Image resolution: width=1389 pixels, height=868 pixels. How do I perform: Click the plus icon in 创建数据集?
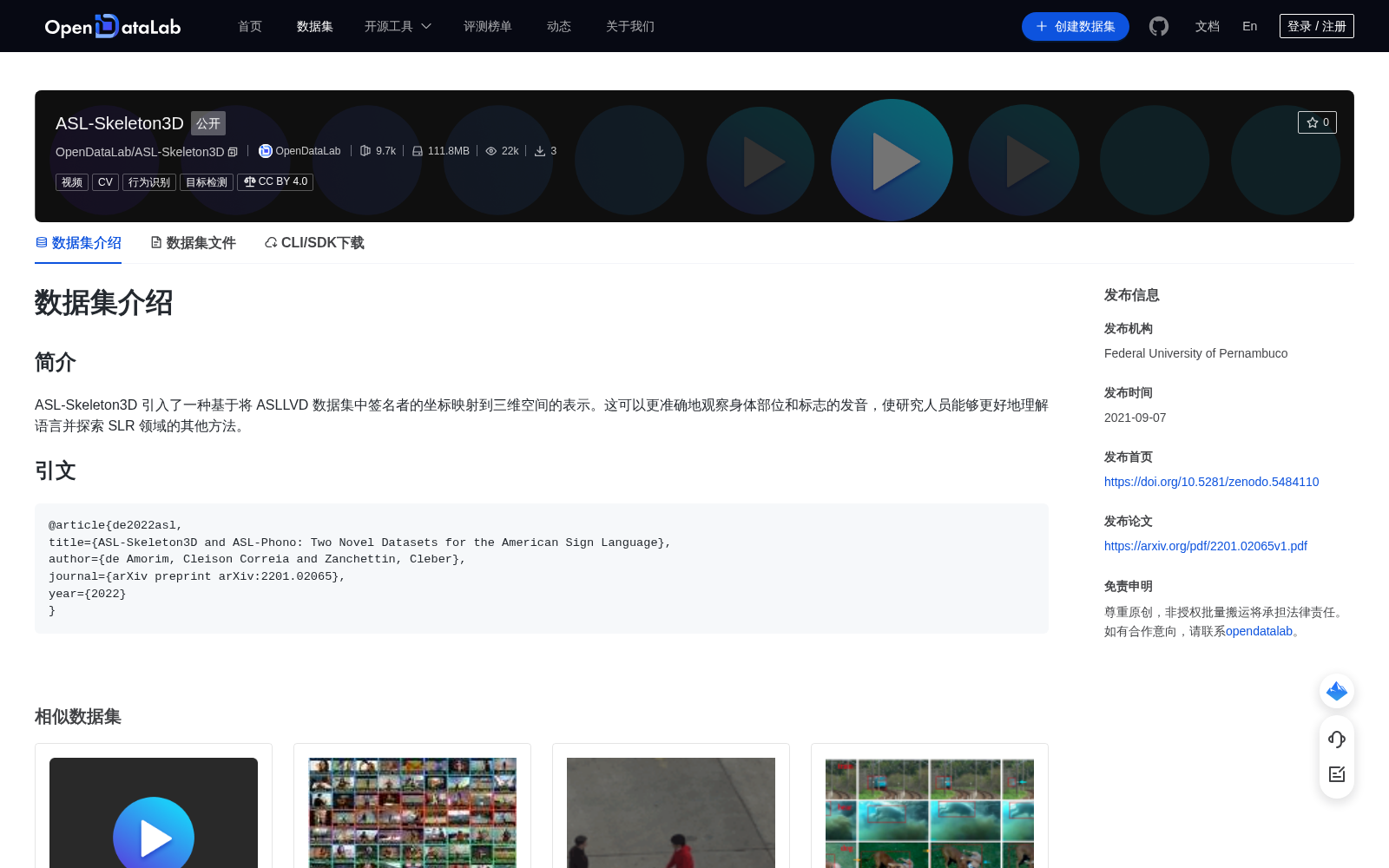pyautogui.click(x=1042, y=26)
